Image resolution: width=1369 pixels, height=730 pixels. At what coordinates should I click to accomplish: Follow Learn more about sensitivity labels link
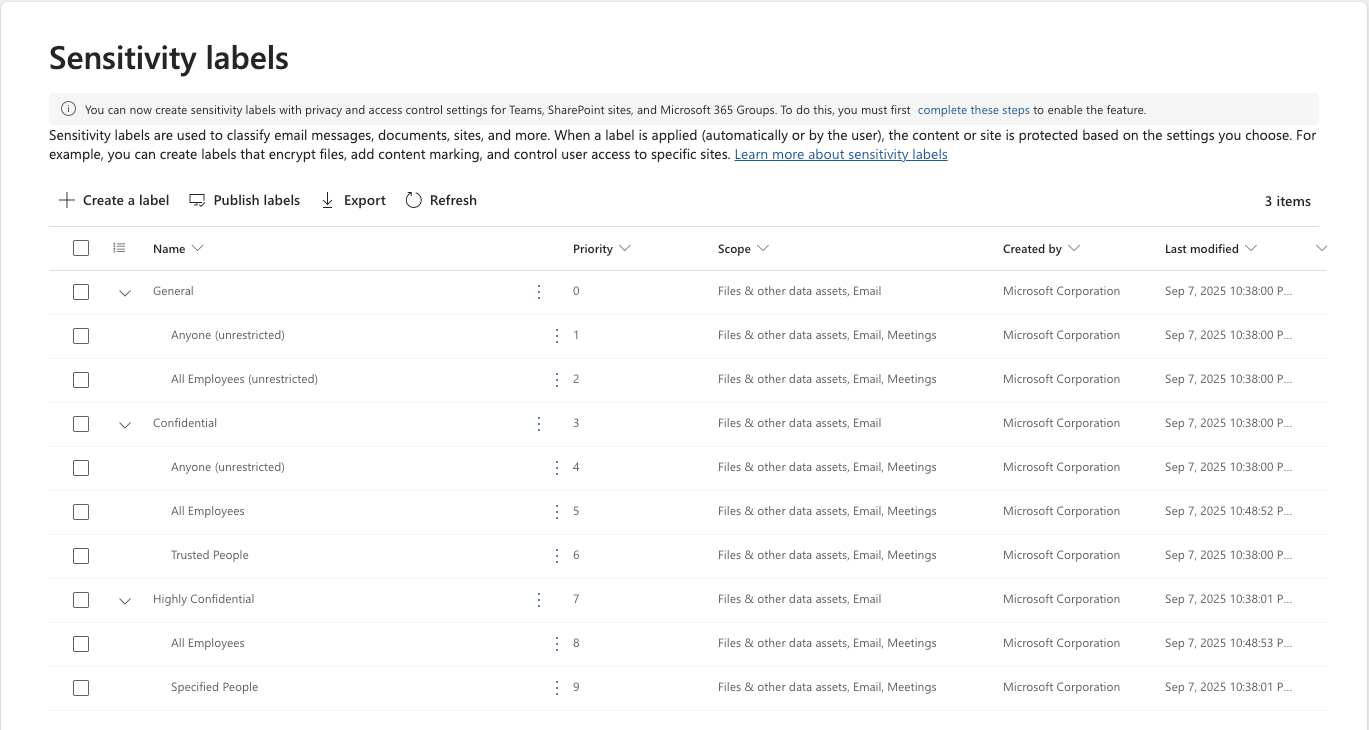[x=840, y=155]
